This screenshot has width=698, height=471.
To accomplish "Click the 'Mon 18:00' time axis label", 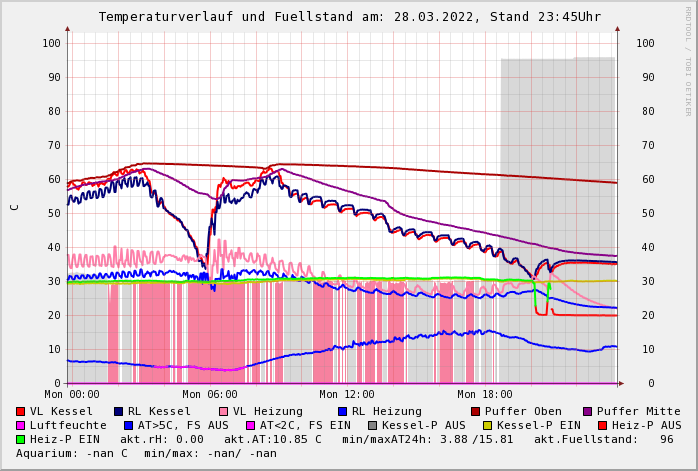I will (x=485, y=394).
